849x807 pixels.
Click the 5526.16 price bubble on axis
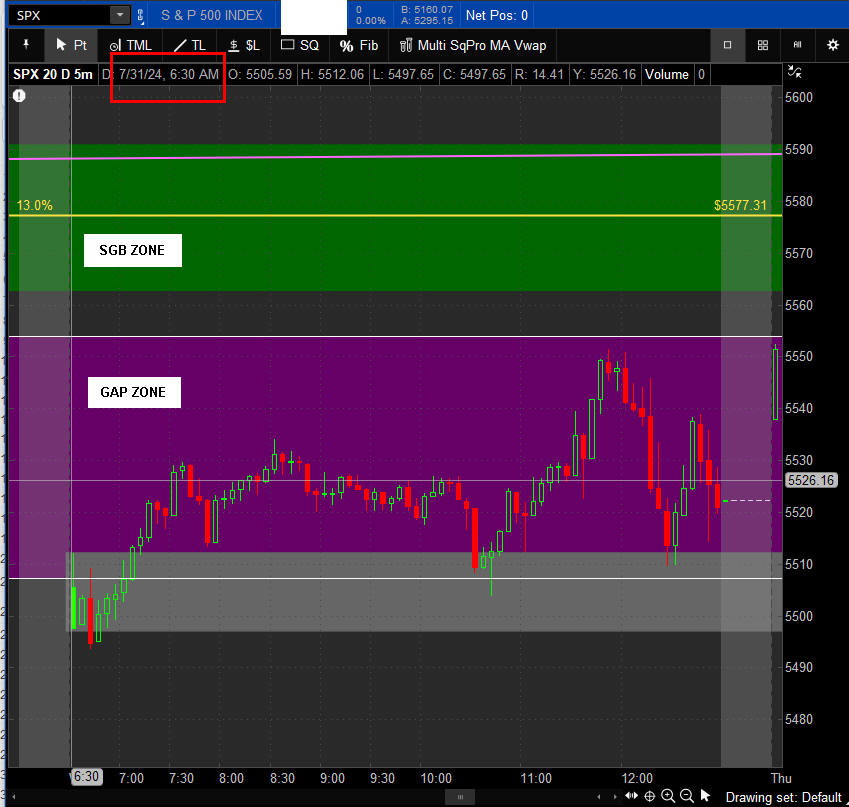tap(811, 480)
